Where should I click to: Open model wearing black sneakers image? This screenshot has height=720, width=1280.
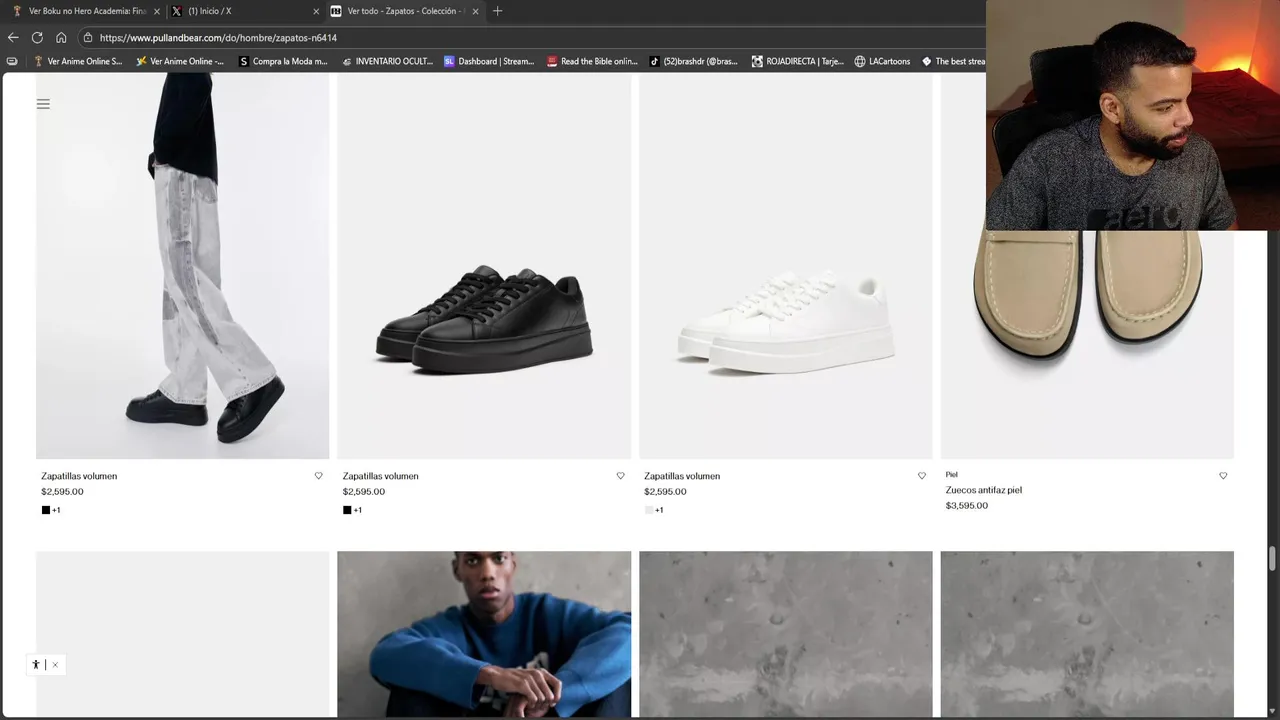coord(182,265)
